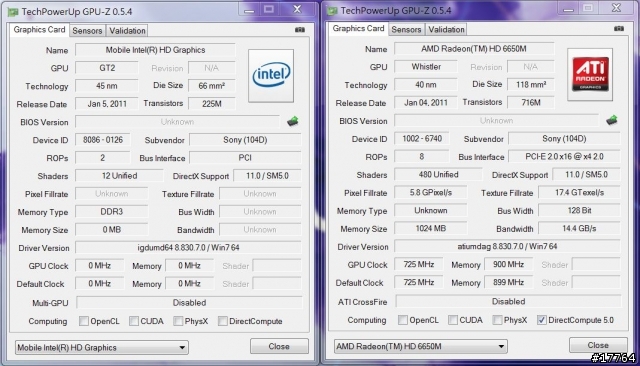Click AMD Shaders value 480 Unified
The height and width of the screenshot is (366, 640).
pyautogui.click(x=438, y=175)
